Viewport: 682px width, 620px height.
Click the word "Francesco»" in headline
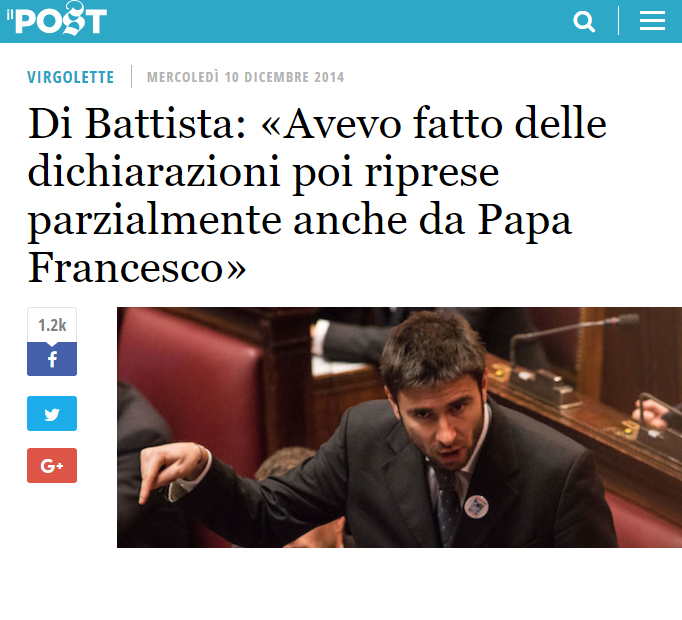coord(137,268)
